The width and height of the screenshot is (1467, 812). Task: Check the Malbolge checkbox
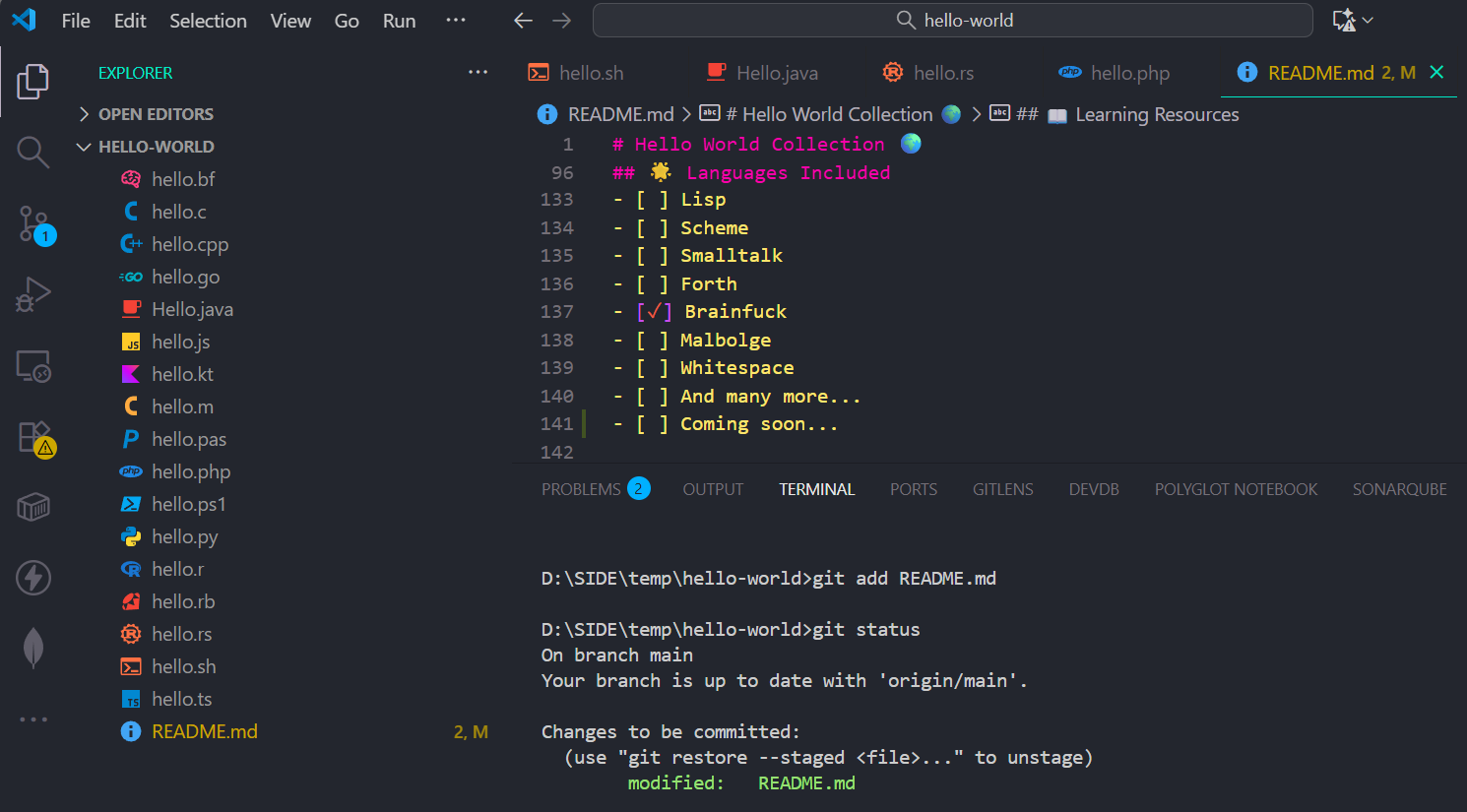652,341
